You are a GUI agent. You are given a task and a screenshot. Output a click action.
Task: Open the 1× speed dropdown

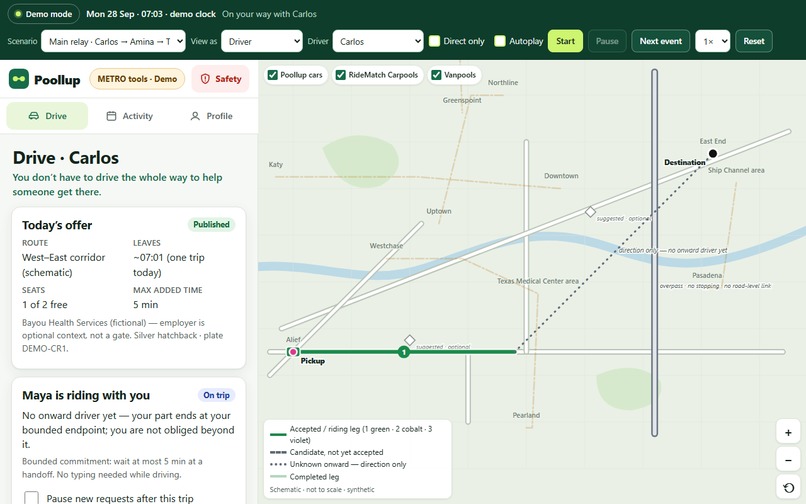click(x=712, y=41)
